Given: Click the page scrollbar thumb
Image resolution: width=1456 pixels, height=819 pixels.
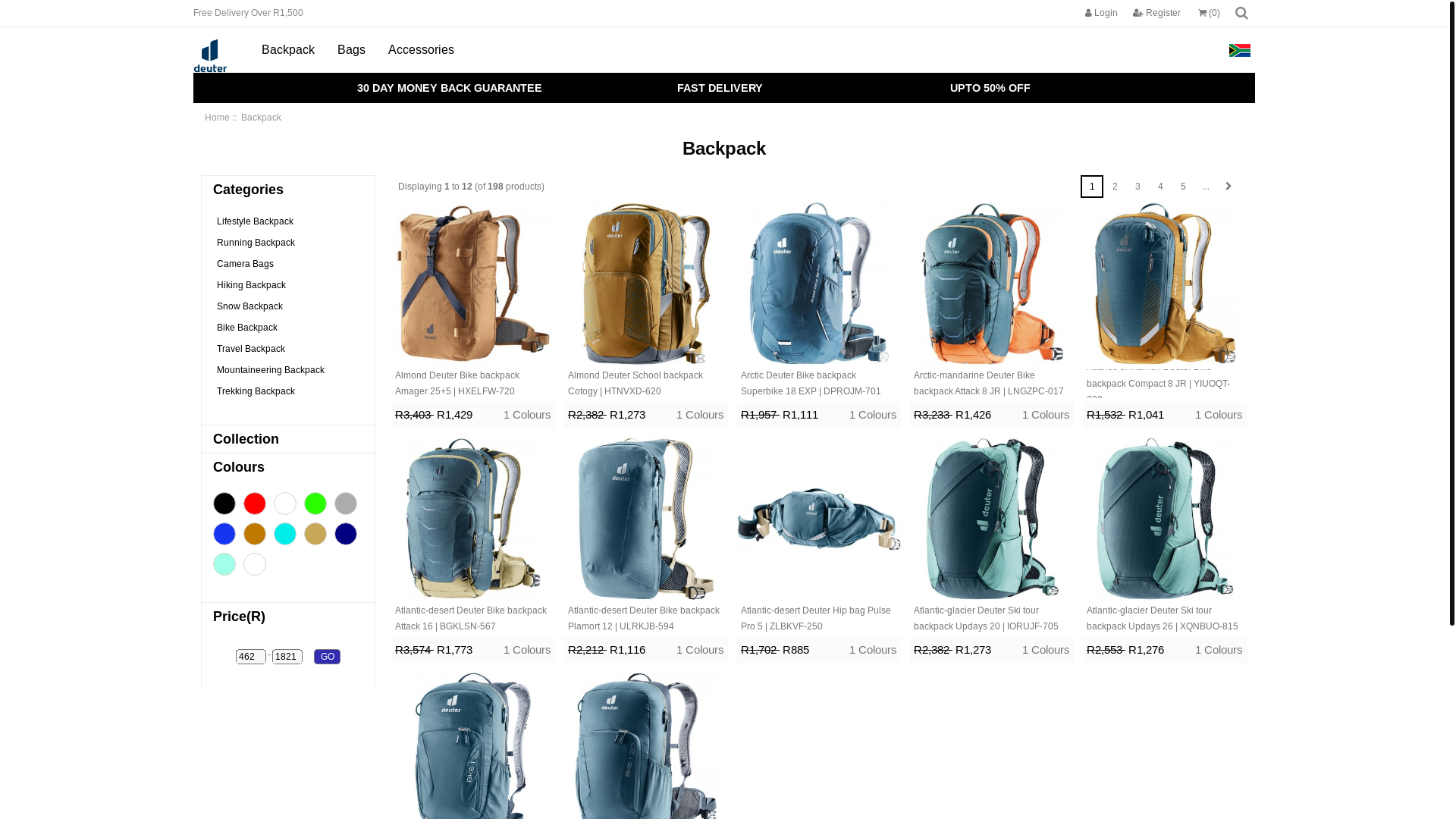Looking at the screenshot, I should point(1451,312).
